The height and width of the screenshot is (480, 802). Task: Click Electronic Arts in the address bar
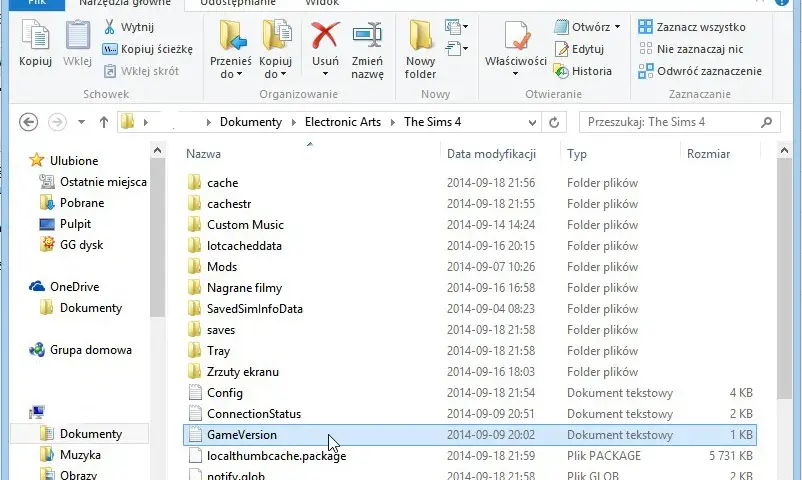[343, 122]
